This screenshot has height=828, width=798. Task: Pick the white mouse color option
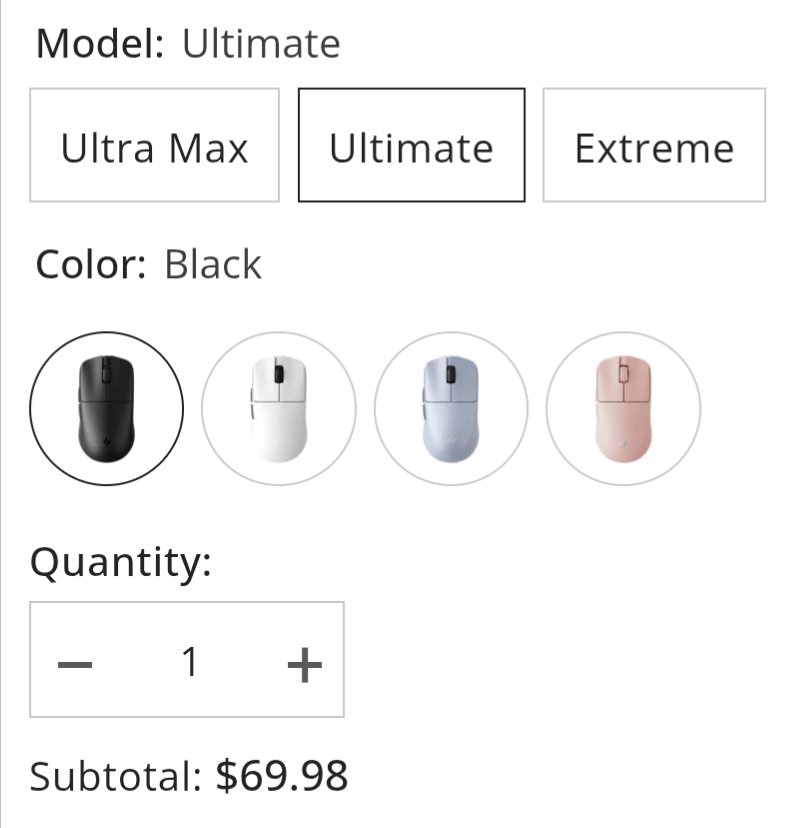click(x=279, y=408)
